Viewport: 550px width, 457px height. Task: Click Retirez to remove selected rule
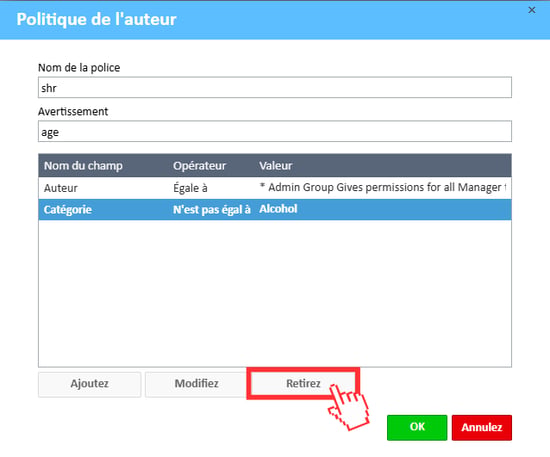[303, 383]
